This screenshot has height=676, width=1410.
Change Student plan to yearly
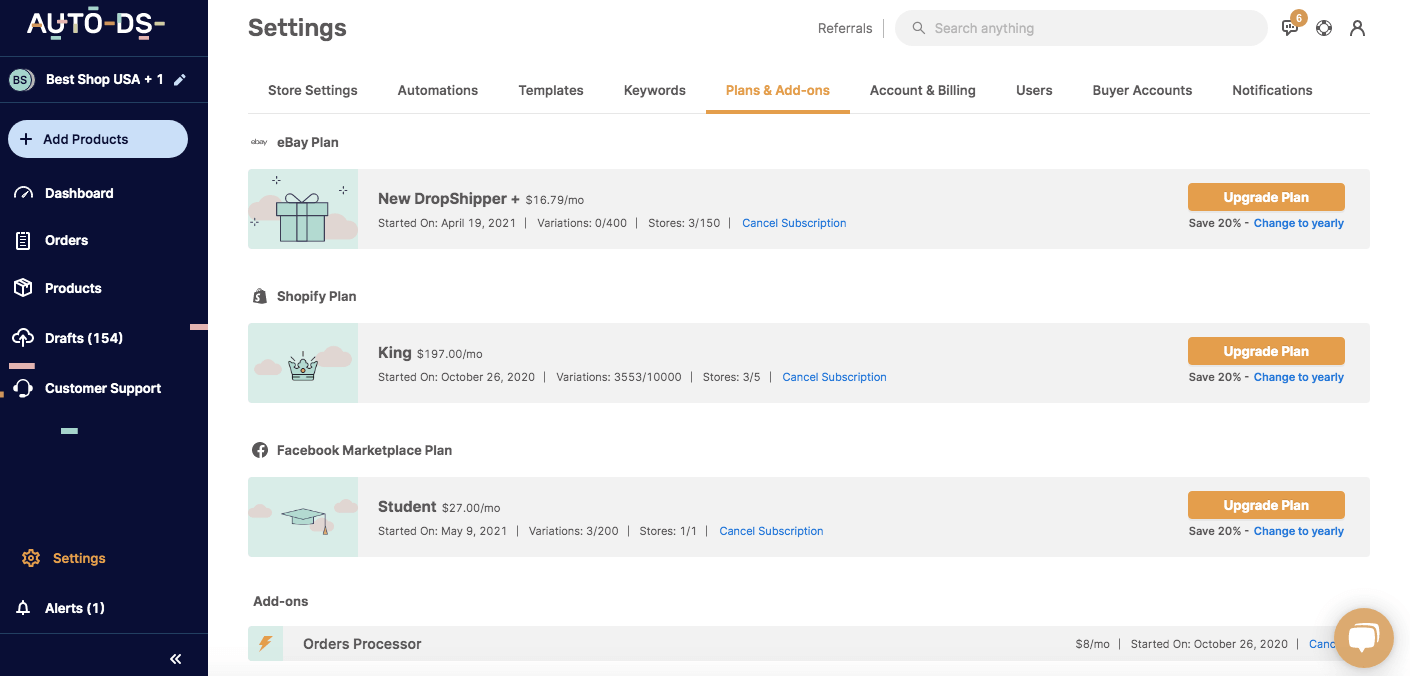(x=1299, y=531)
